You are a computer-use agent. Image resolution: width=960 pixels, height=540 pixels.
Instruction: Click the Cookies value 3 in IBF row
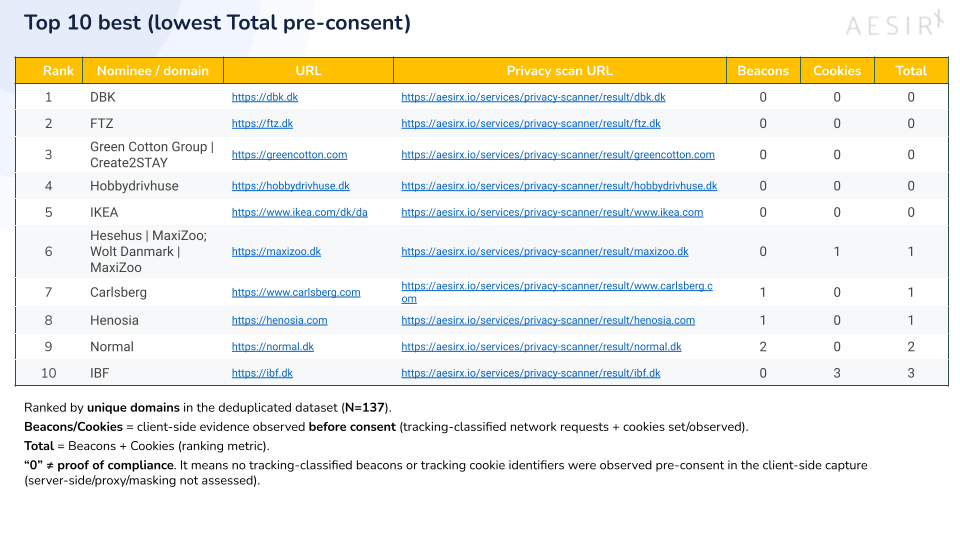837,373
